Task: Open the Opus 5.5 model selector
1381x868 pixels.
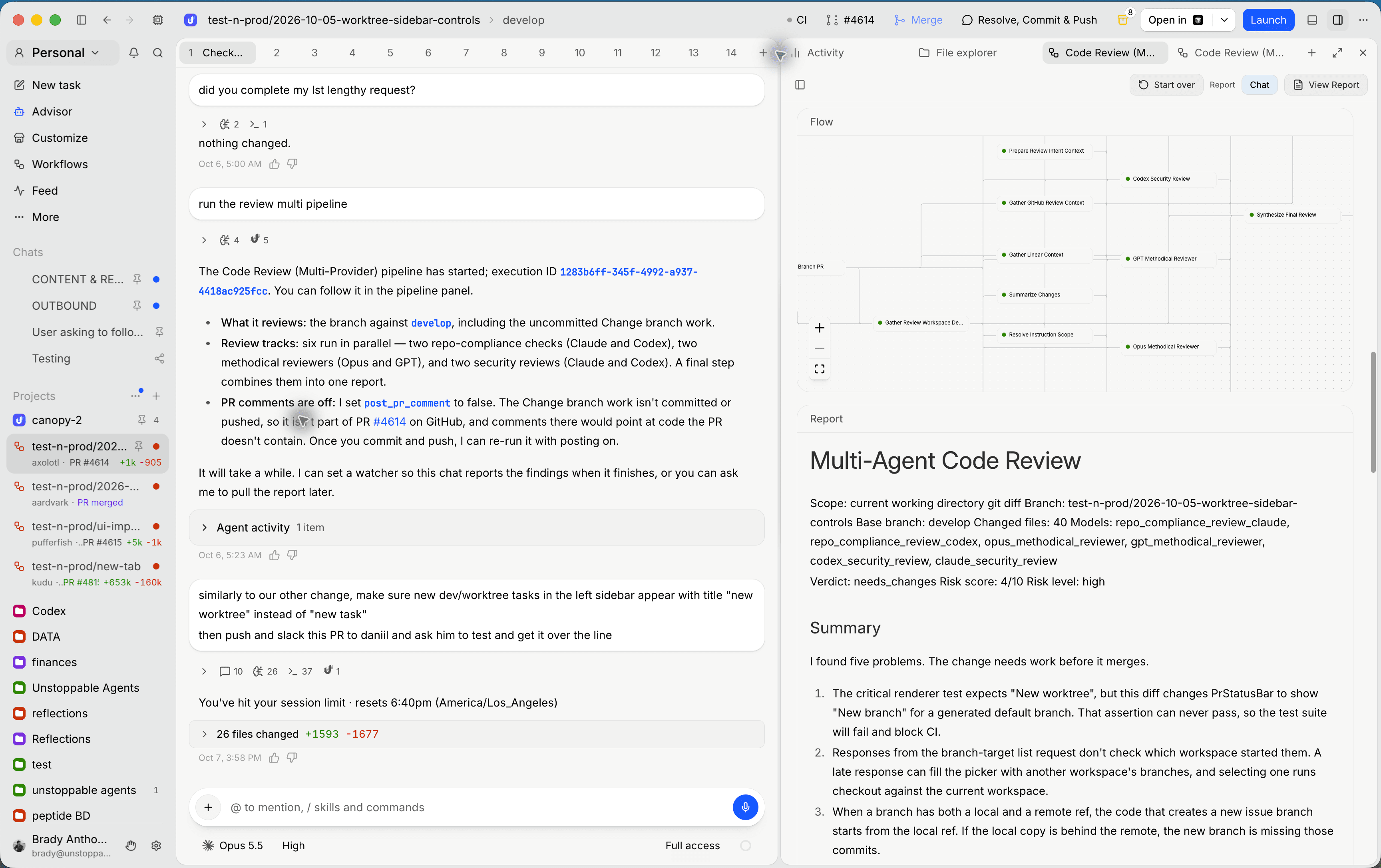Action: tap(232, 845)
